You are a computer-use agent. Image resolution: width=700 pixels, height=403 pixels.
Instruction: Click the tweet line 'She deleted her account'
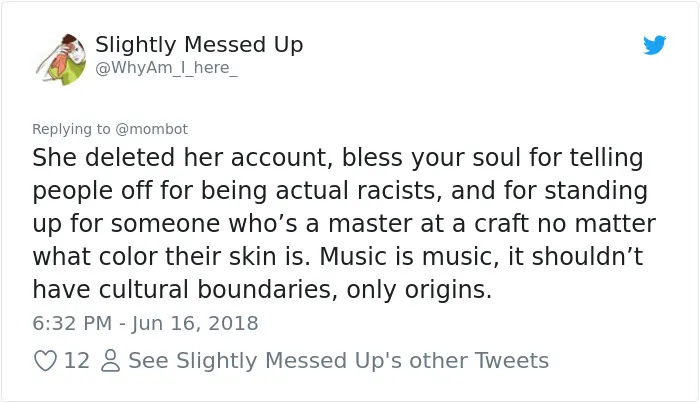(x=182, y=158)
